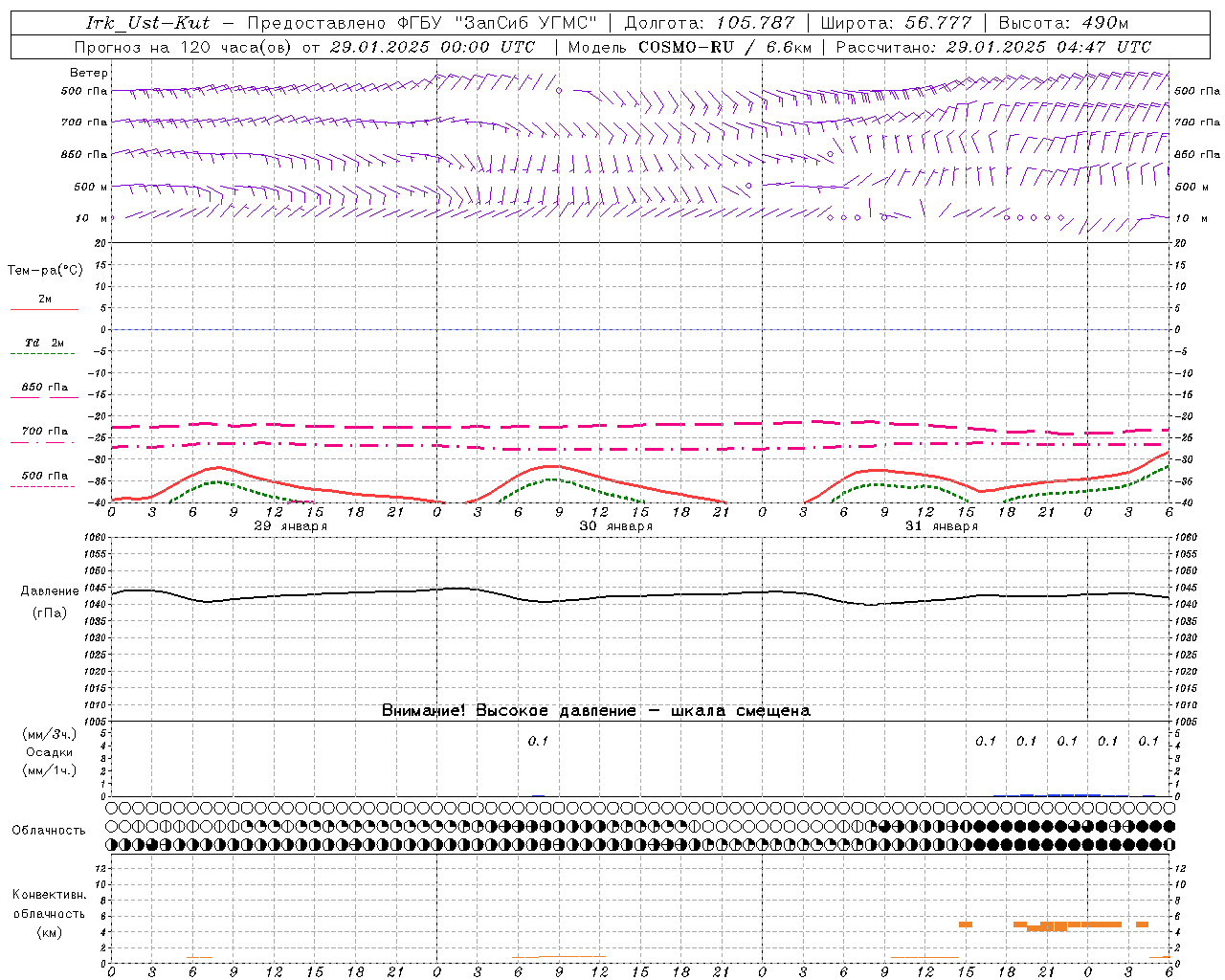Click the pink dashed 850 гПа temperature line

click(641, 425)
